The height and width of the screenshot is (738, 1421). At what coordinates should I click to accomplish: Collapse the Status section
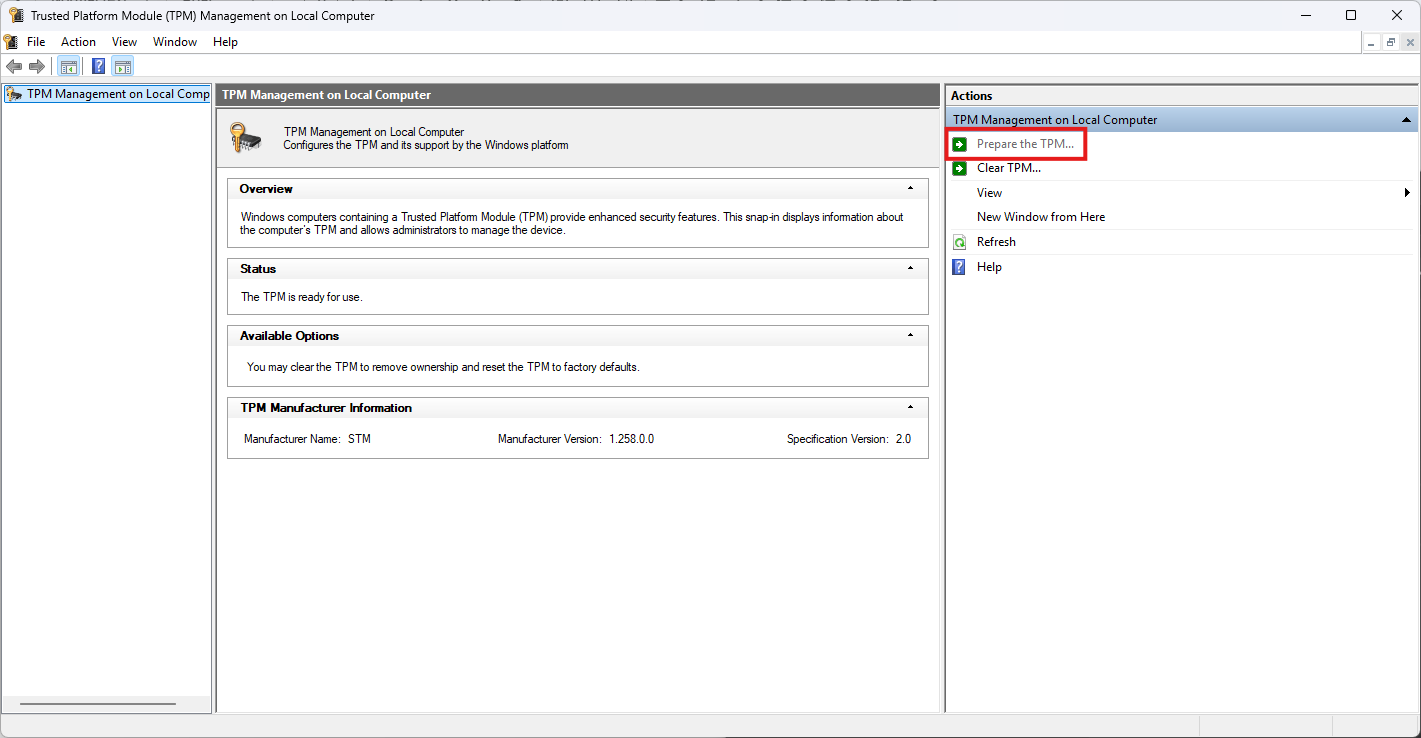[910, 268]
